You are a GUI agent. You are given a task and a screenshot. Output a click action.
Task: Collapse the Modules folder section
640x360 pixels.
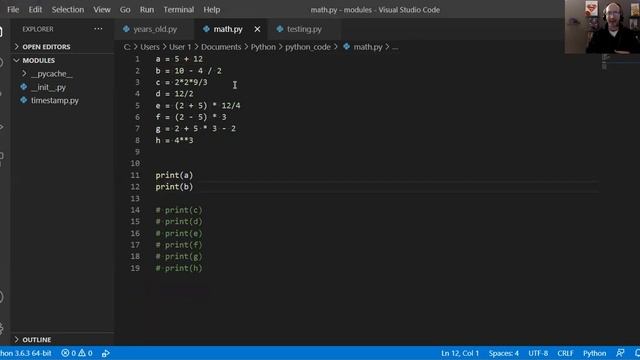point(17,60)
